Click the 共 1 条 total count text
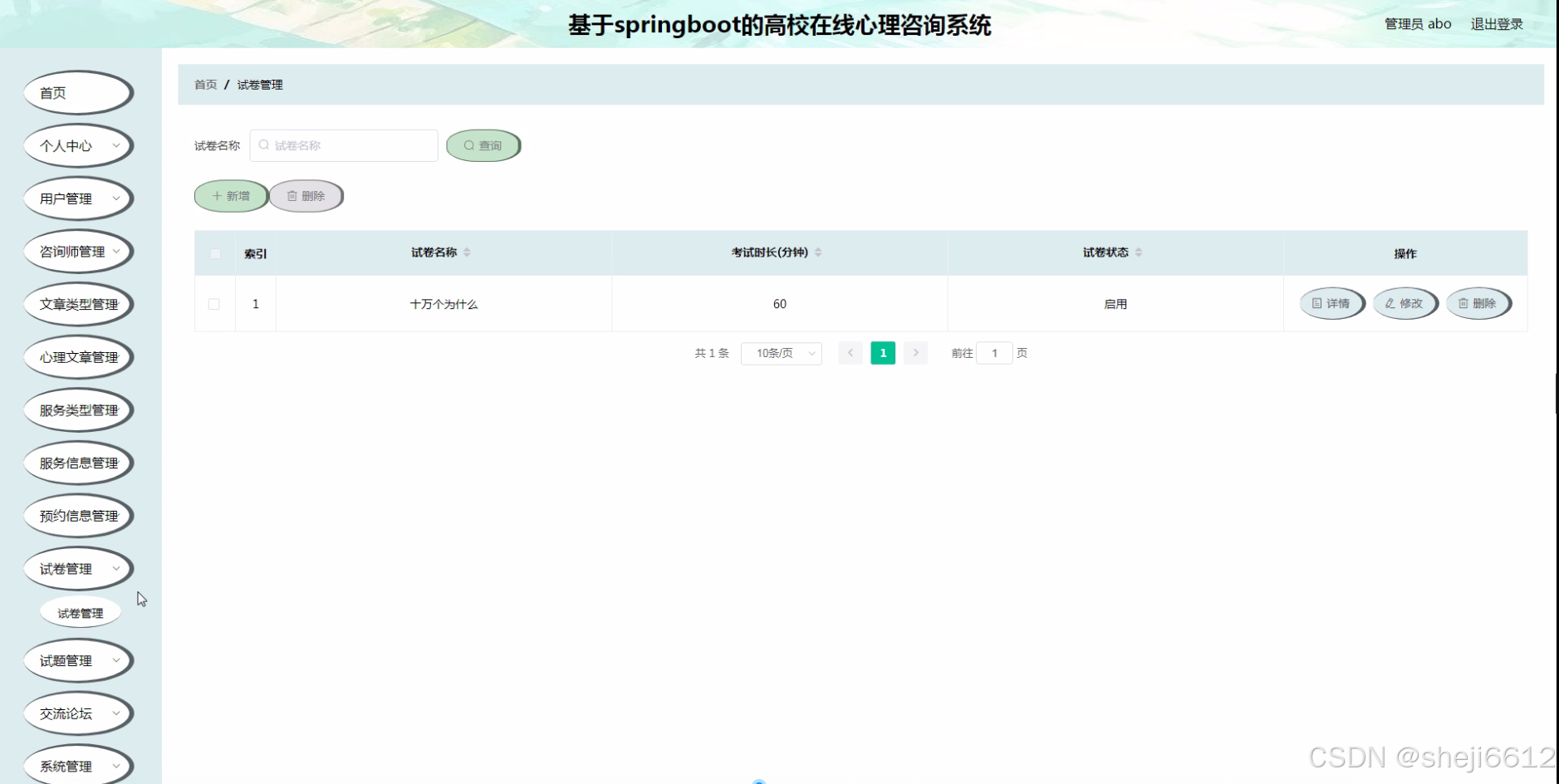This screenshot has width=1559, height=784. (x=712, y=353)
